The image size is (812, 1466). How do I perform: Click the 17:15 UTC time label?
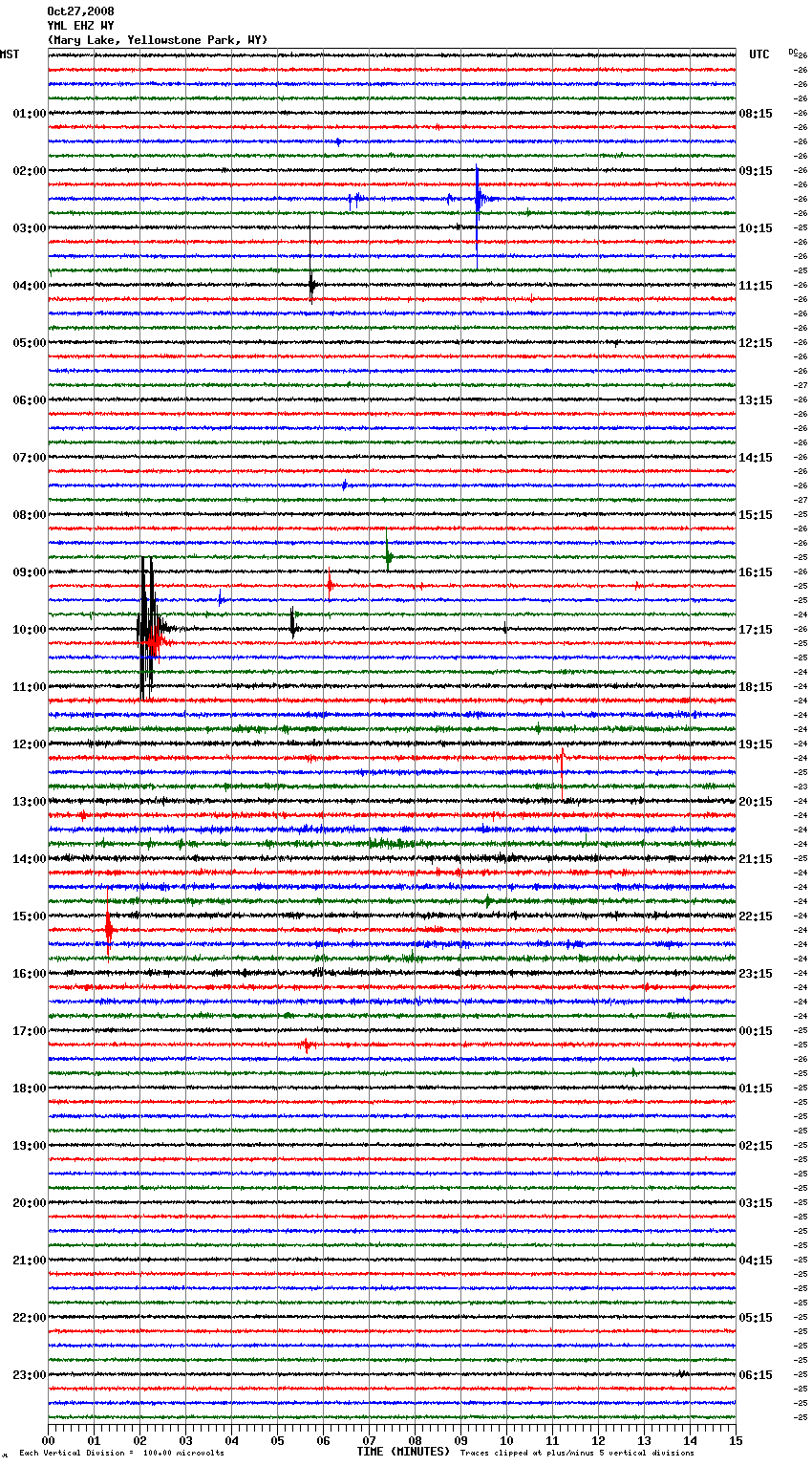(x=756, y=630)
